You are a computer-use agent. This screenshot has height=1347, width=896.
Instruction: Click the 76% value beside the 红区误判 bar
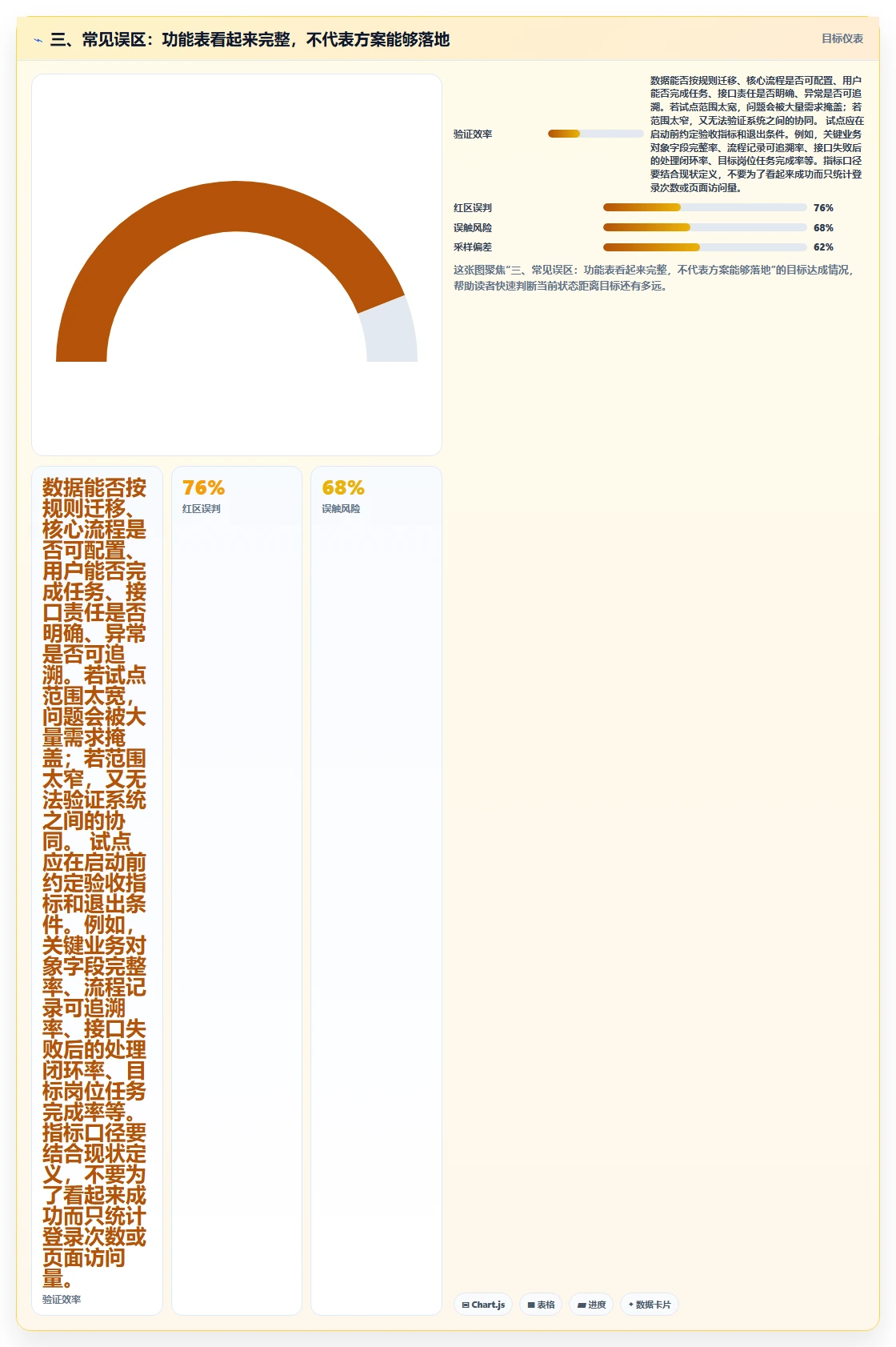[x=823, y=207]
